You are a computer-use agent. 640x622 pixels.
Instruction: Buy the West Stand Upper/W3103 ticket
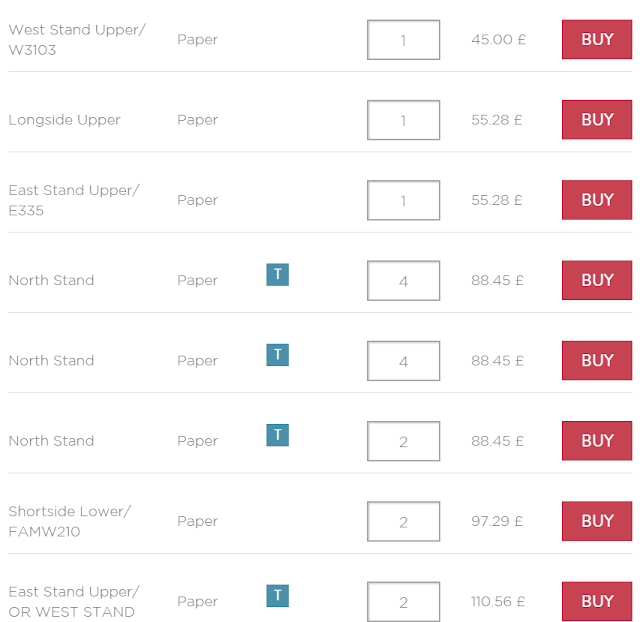click(597, 40)
